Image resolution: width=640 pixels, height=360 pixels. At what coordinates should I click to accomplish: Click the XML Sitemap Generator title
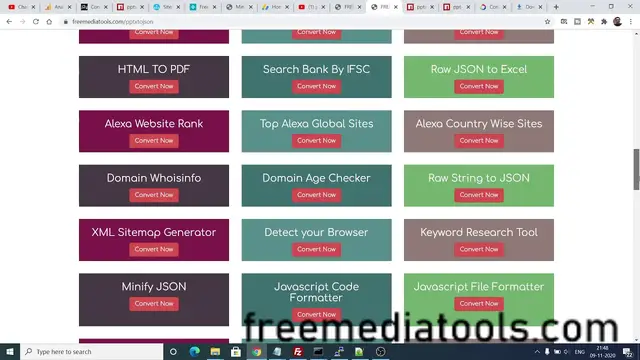click(x=154, y=232)
